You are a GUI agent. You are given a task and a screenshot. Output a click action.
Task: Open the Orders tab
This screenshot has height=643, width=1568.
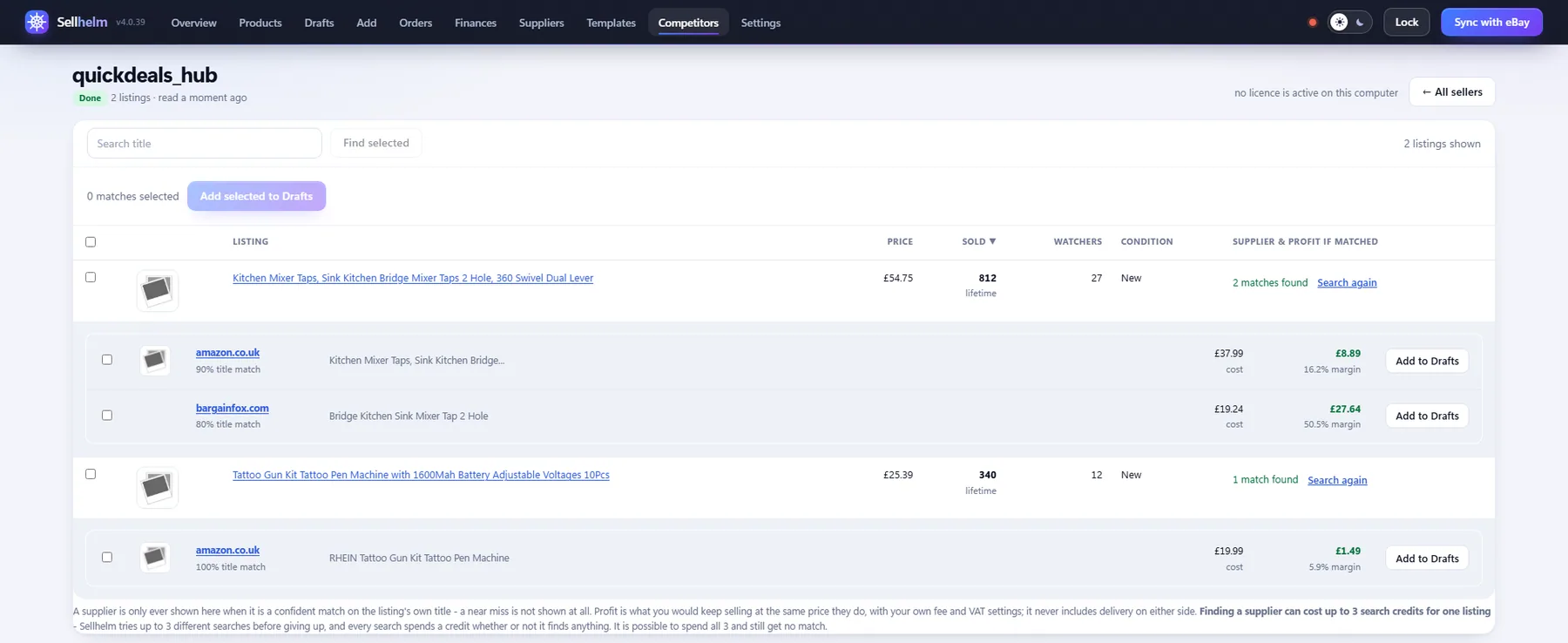click(x=416, y=23)
